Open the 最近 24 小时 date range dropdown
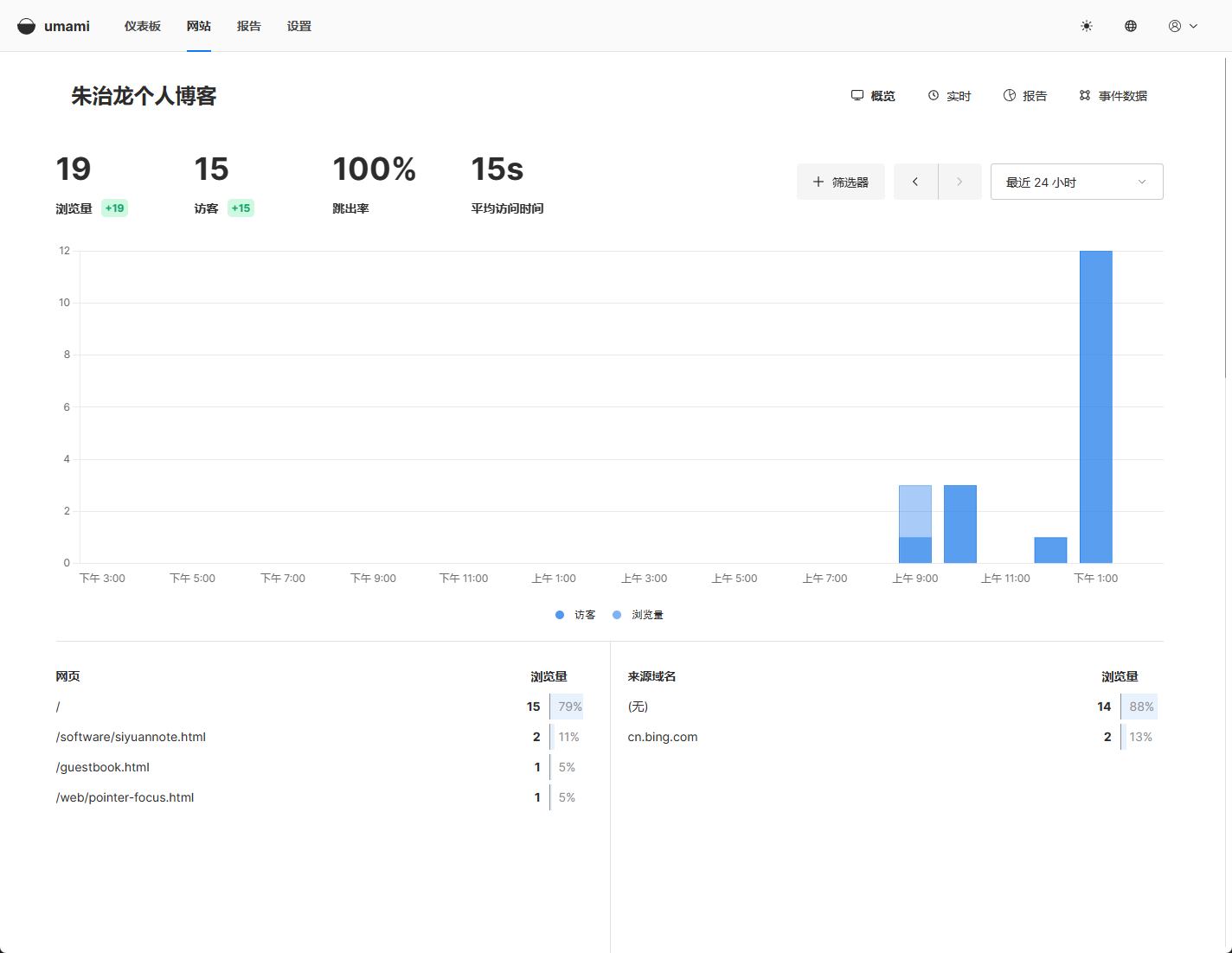 coord(1076,182)
